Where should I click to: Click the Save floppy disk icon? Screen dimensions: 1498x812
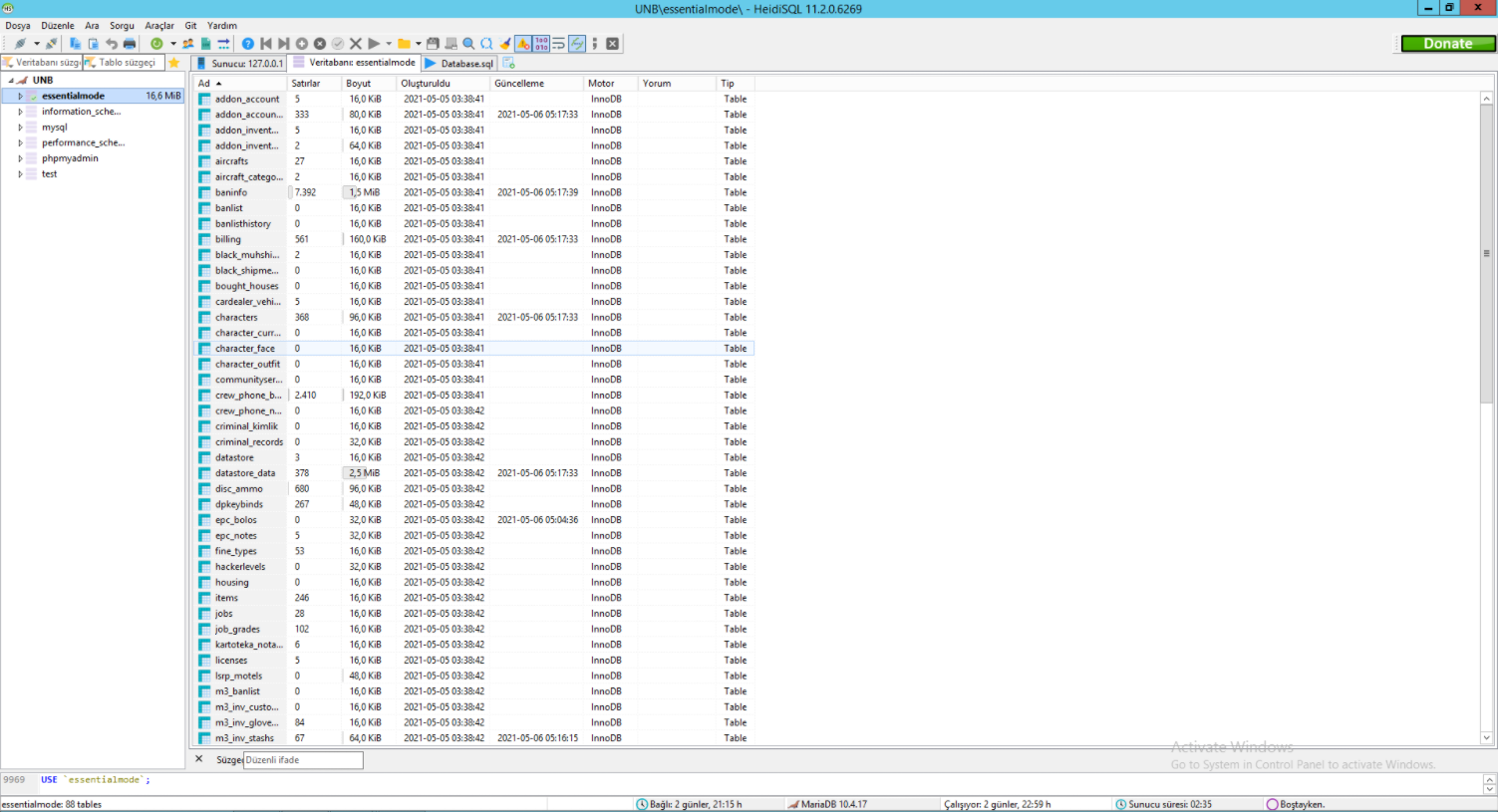[x=433, y=44]
